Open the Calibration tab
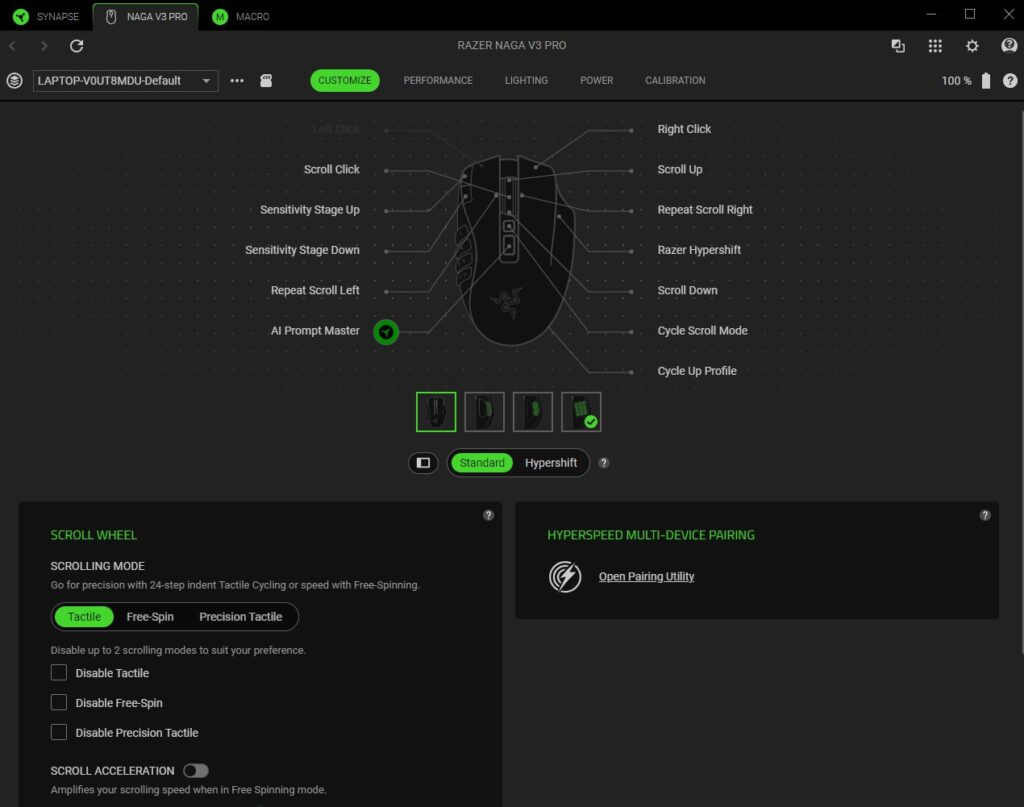 (675, 80)
